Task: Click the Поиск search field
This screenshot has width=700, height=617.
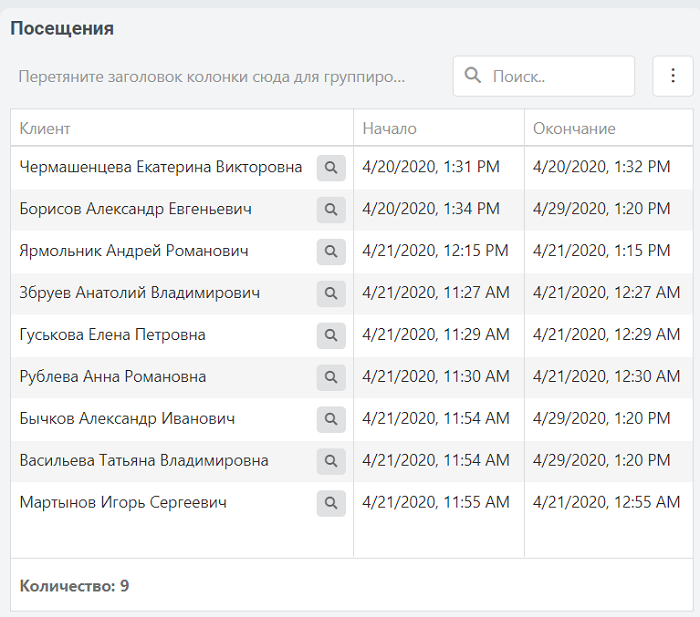Action: coord(544,76)
